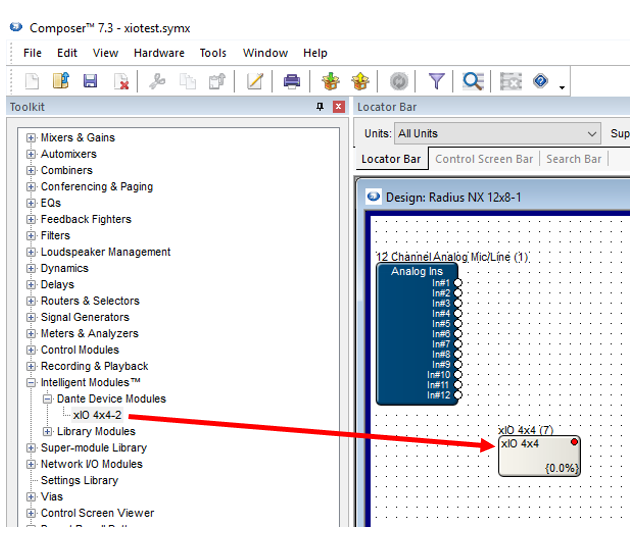Open the Units All Units dropdown

(497, 133)
